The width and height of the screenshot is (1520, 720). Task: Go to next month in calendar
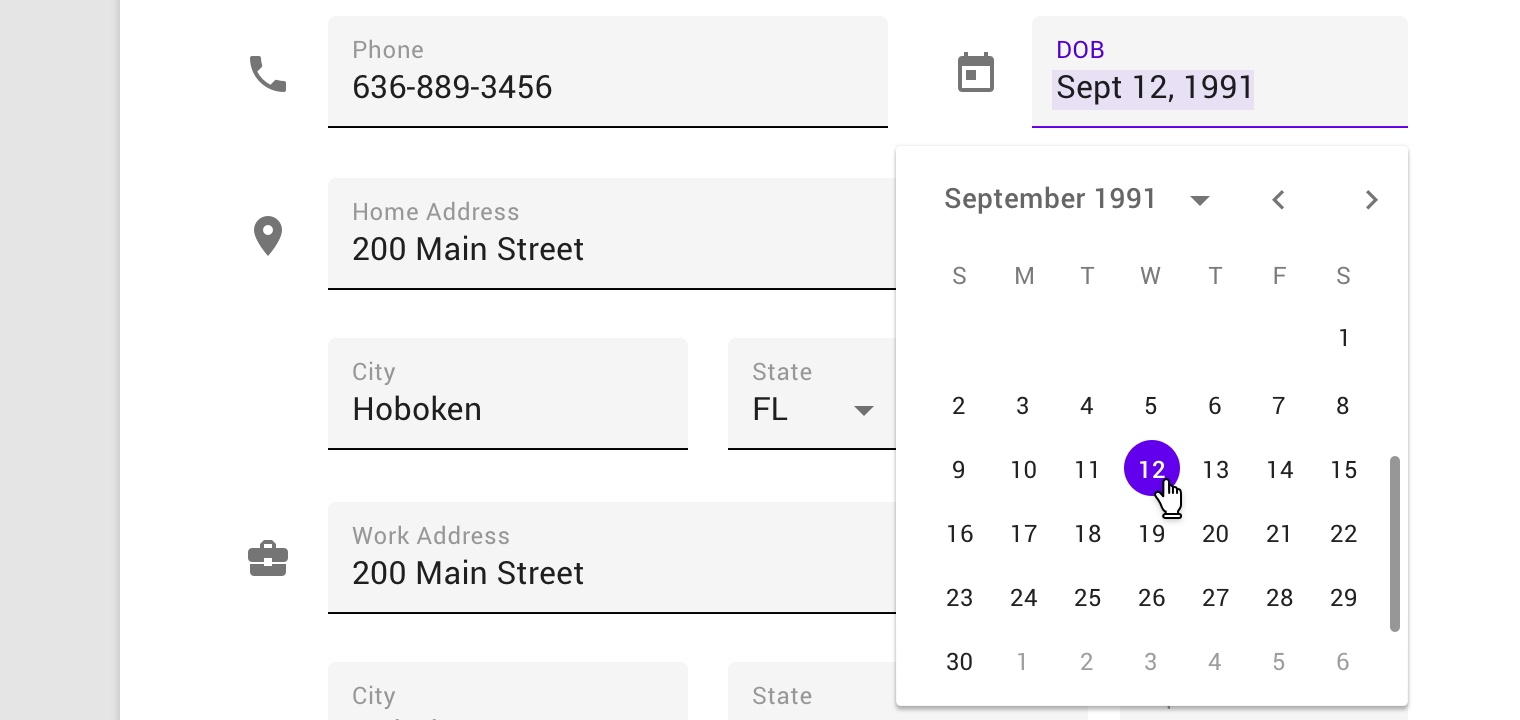pos(1372,200)
